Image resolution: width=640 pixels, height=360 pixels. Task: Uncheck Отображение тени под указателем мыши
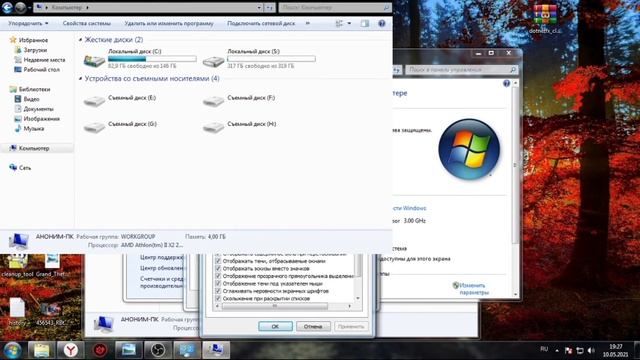[218, 283]
